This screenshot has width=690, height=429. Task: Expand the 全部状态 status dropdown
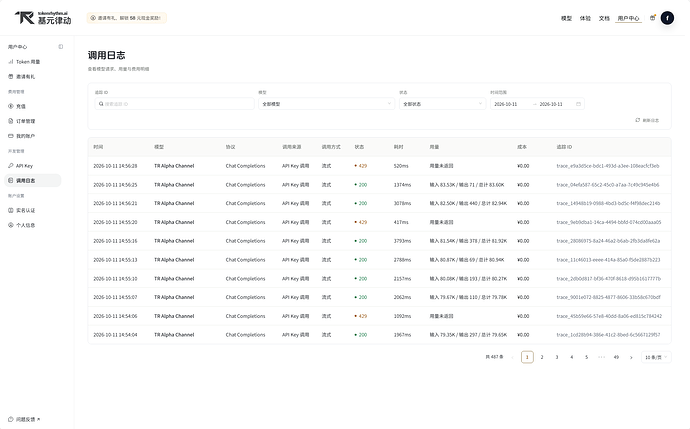pyautogui.click(x=442, y=104)
